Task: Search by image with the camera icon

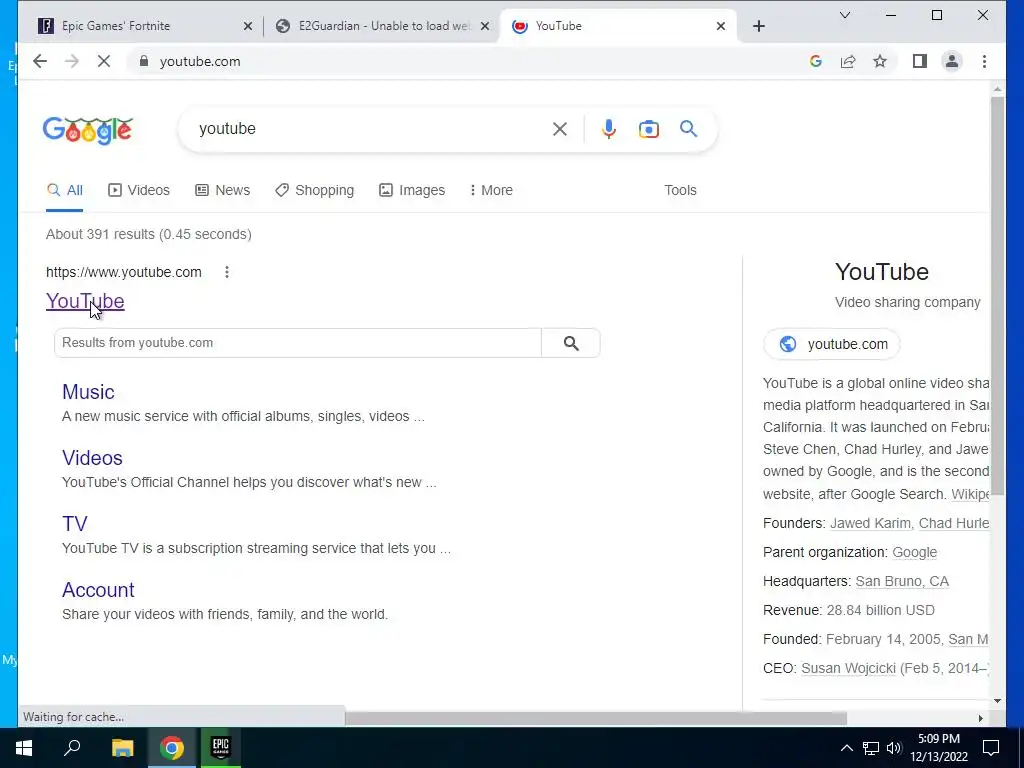Action: tap(648, 129)
